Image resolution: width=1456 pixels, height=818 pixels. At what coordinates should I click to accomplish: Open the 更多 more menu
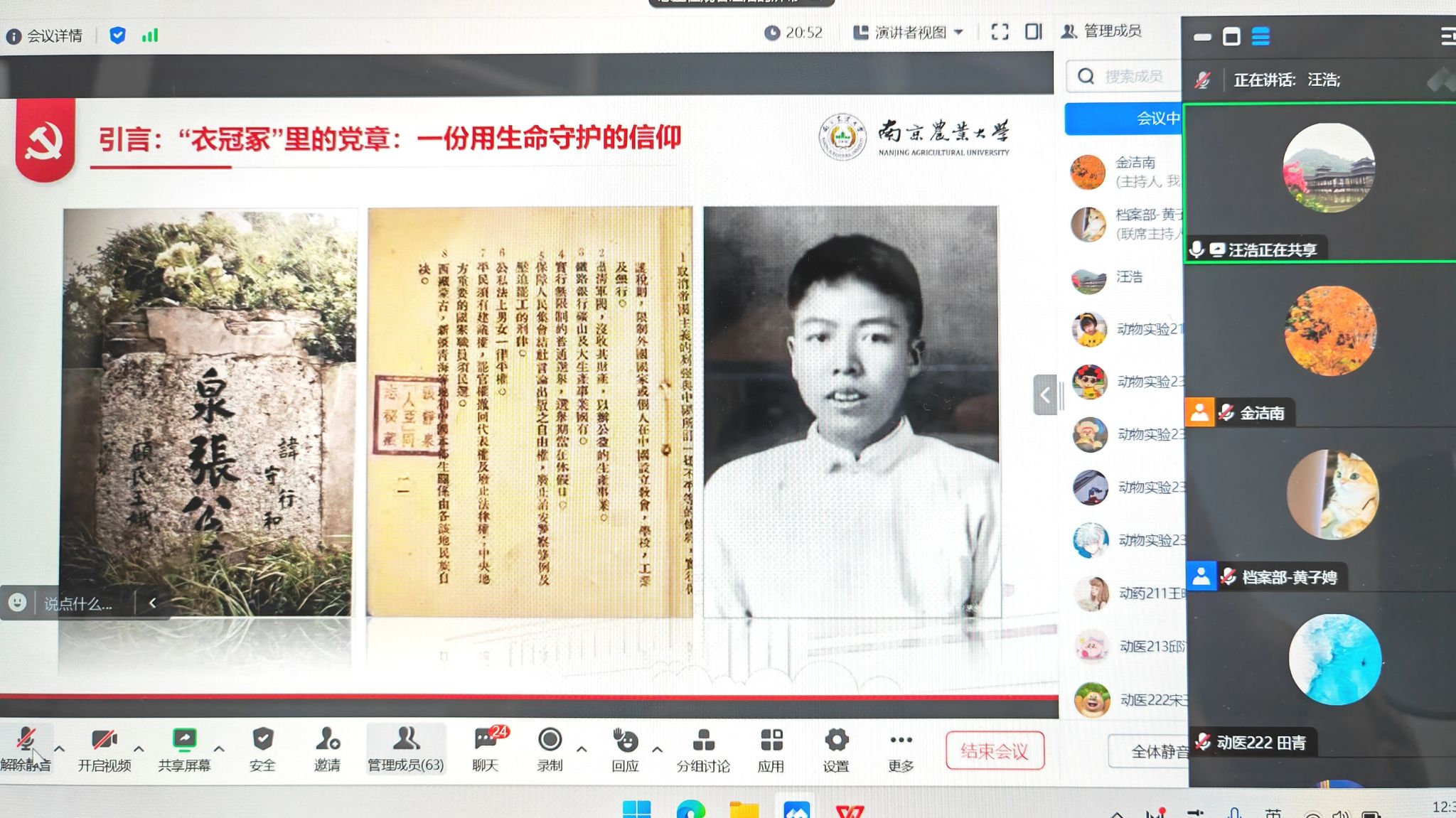pyautogui.click(x=901, y=741)
